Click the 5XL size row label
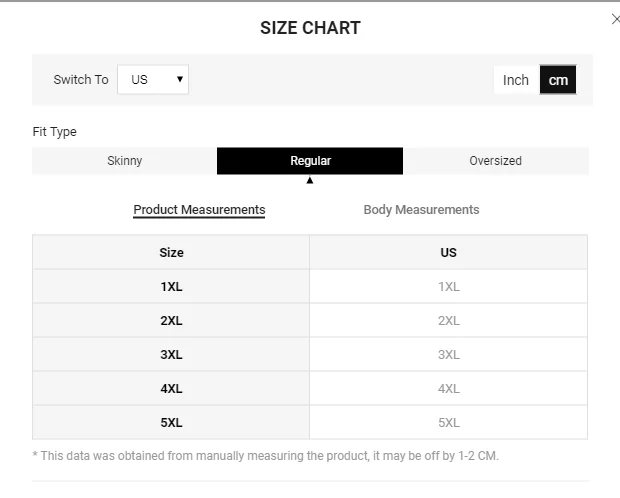Image resolution: width=620 pixels, height=498 pixels. (171, 423)
